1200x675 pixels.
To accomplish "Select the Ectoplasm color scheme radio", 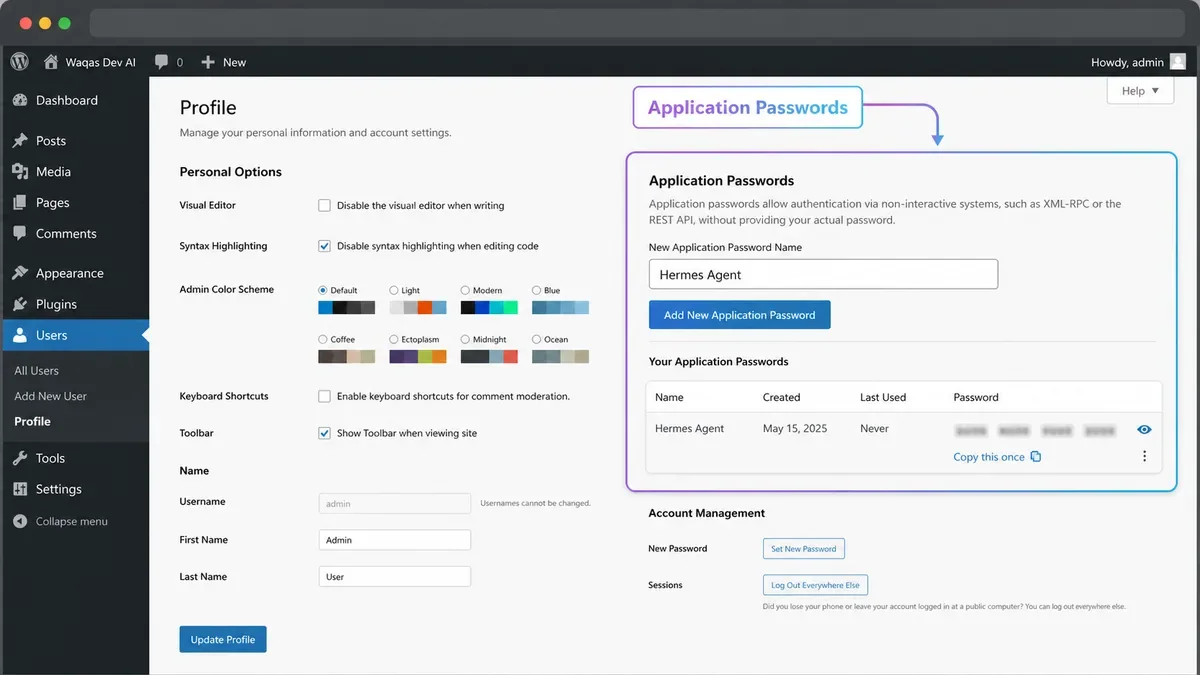I will click(x=394, y=339).
